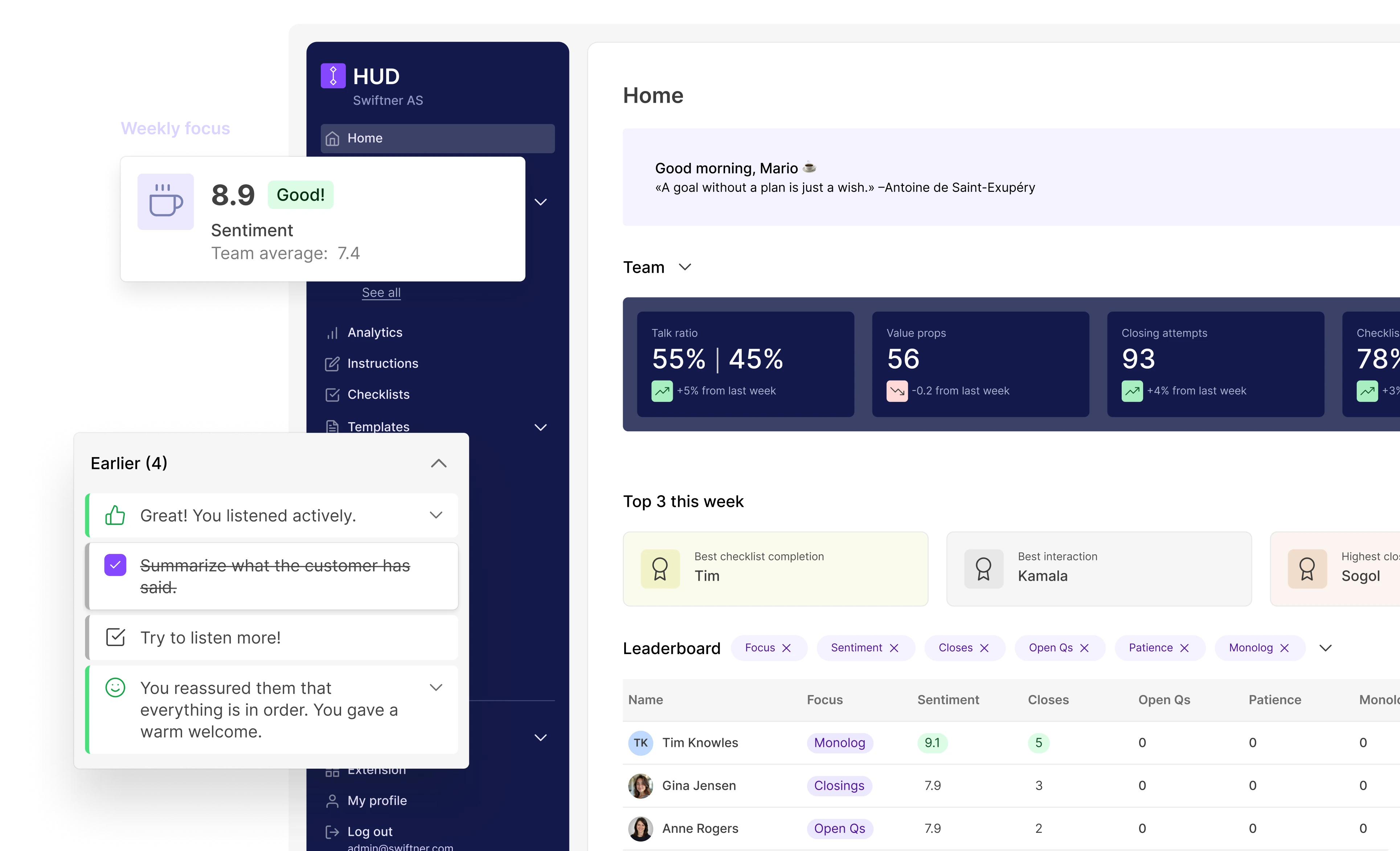
Task: Open the Best interaction Kamala card
Action: [x=1099, y=569]
